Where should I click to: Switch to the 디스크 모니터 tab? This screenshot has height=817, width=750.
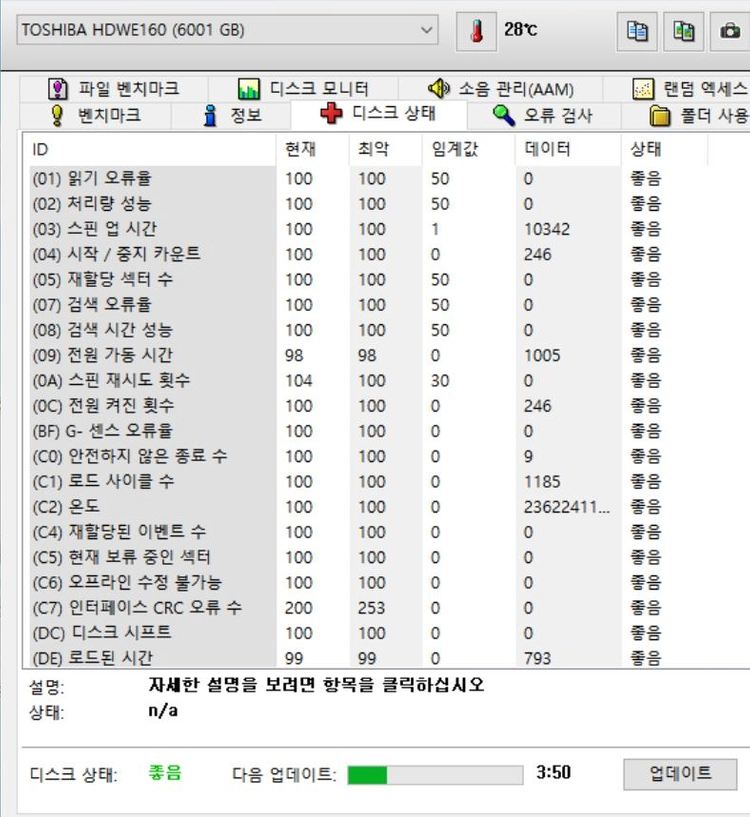pos(303,89)
